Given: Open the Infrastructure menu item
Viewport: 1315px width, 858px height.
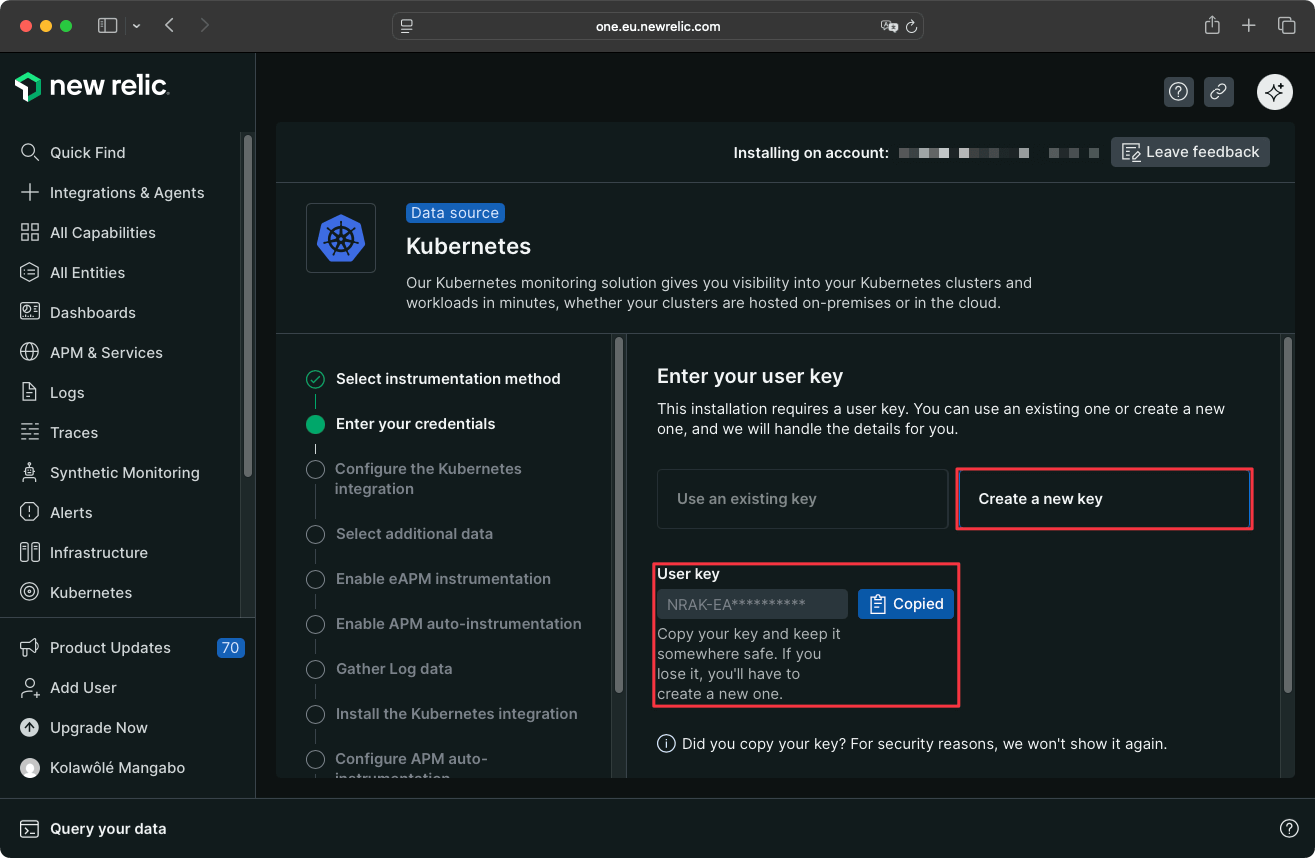Looking at the screenshot, I should pyautogui.click(x=99, y=552).
